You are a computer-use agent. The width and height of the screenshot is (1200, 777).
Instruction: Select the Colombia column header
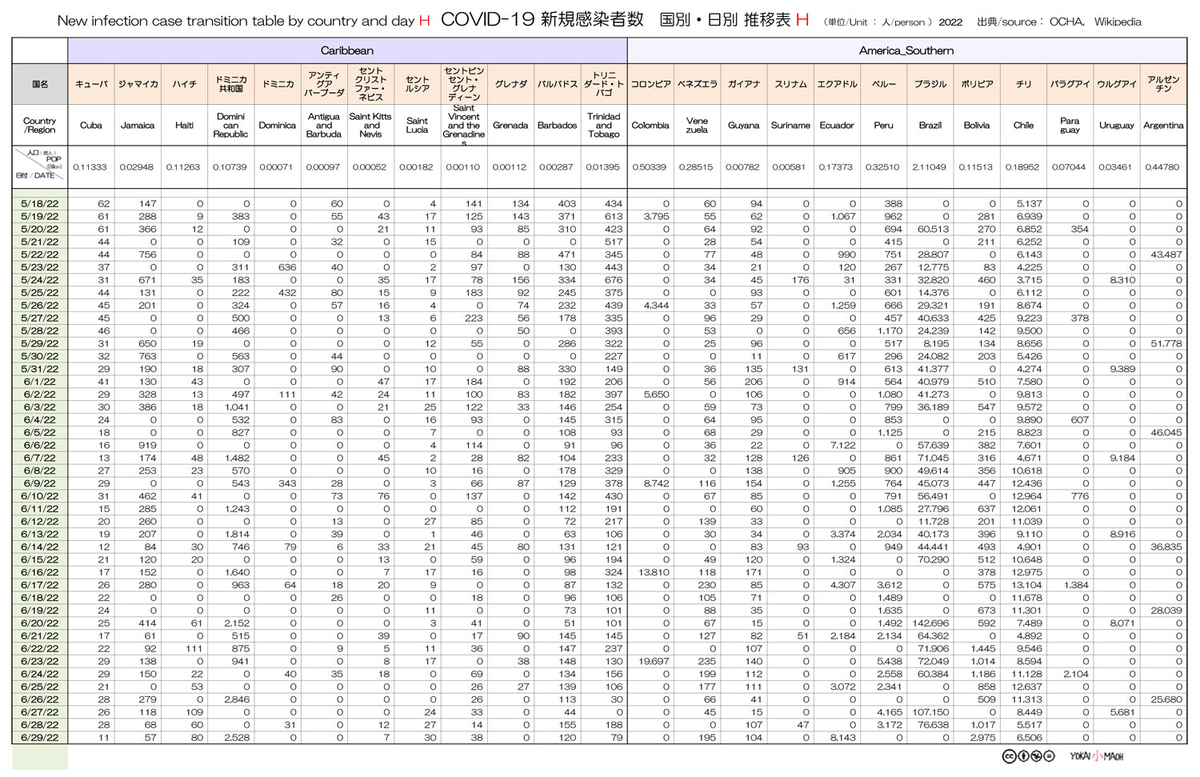click(x=651, y=125)
